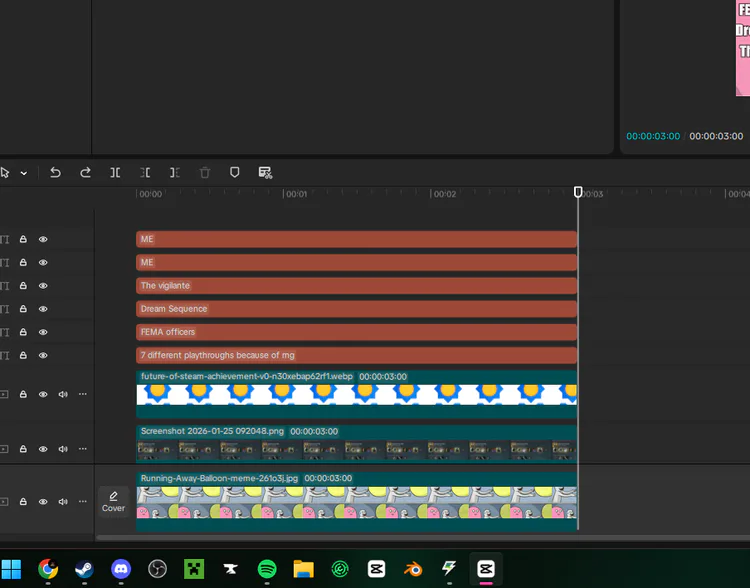Hide the future-of-steam-achievement video track
The height and width of the screenshot is (588, 750).
(43, 394)
